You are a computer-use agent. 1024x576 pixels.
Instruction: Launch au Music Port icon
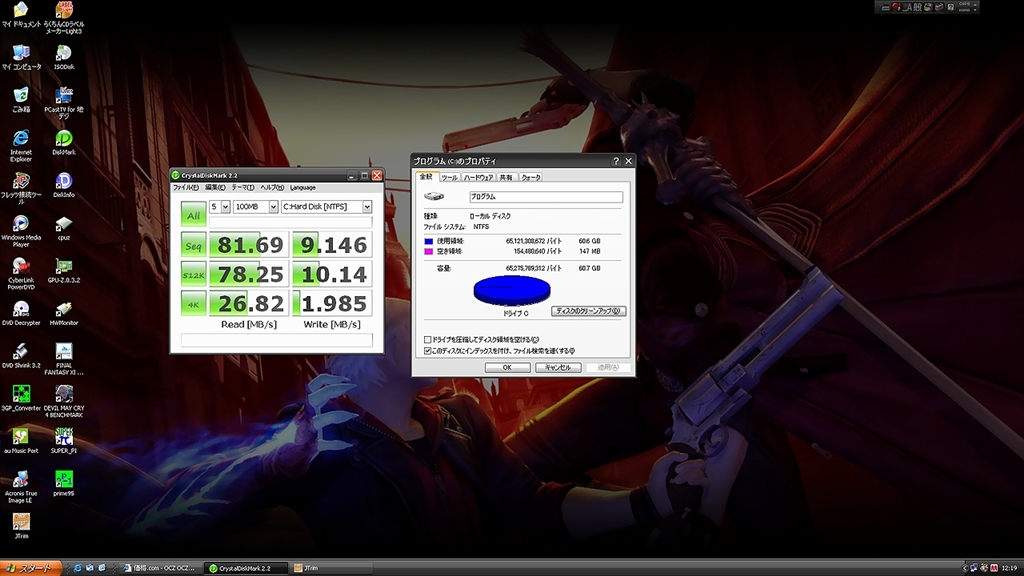pos(21,441)
